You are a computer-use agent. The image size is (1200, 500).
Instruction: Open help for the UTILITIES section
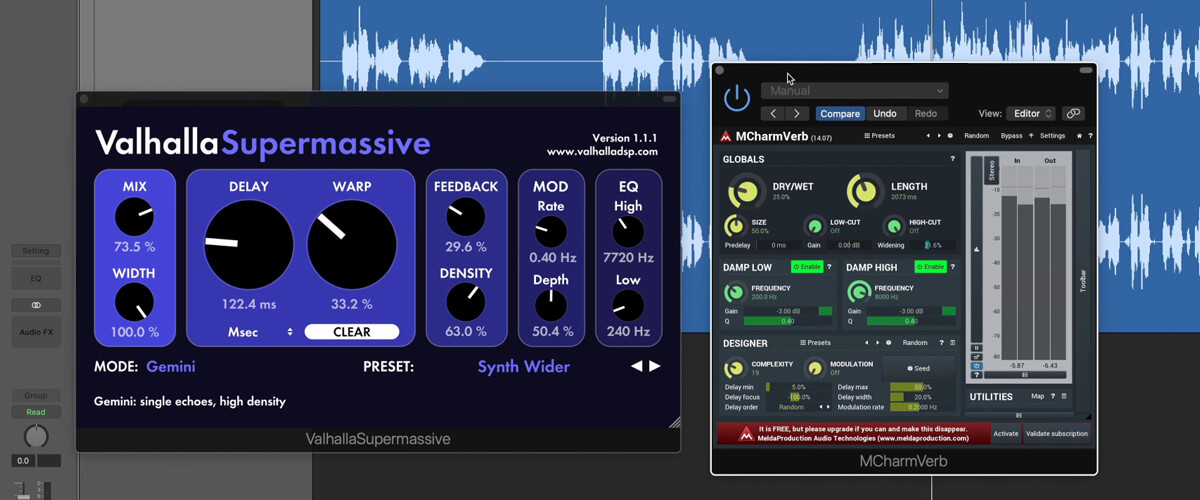[x=1053, y=396]
